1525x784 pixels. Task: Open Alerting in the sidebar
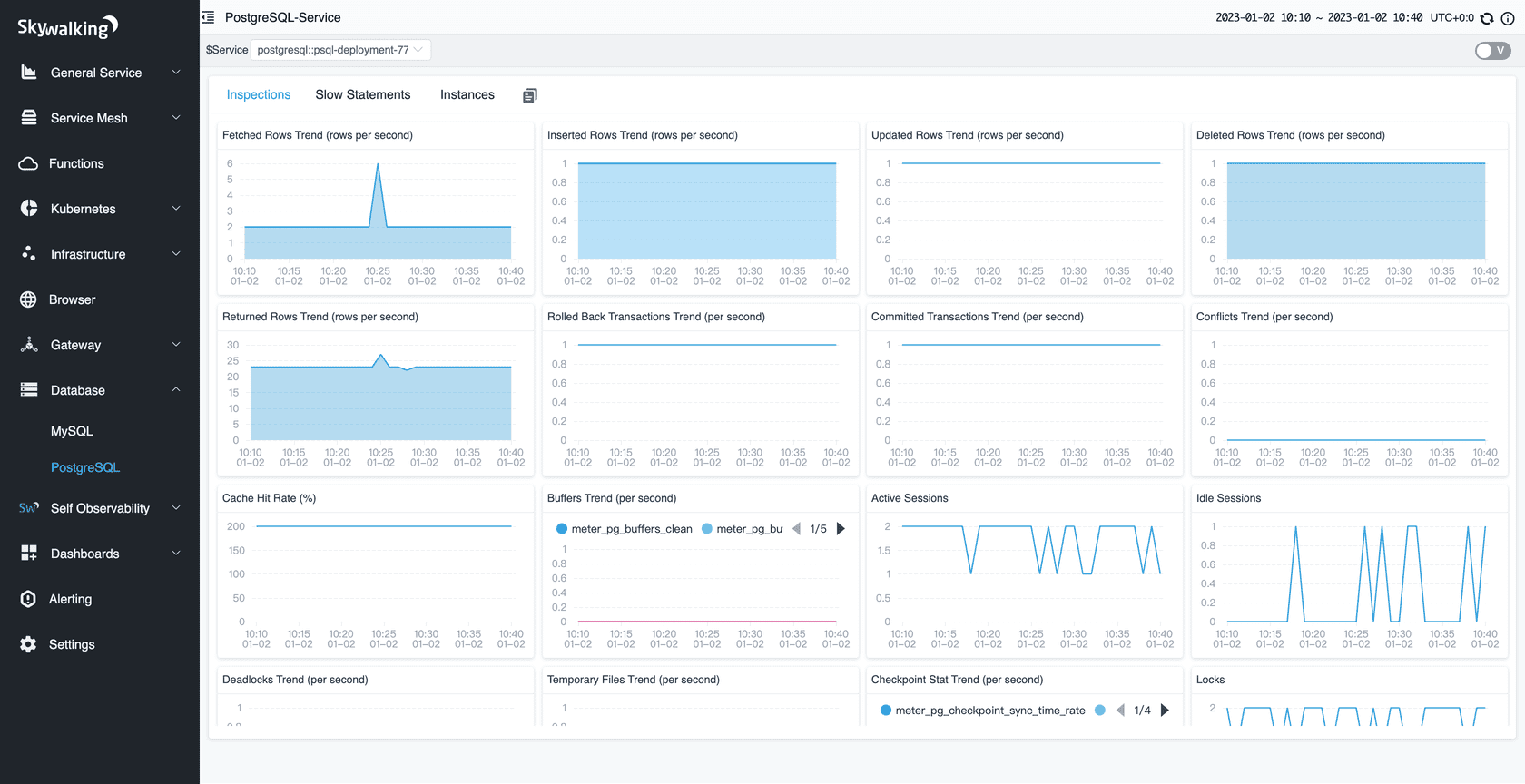(x=70, y=599)
